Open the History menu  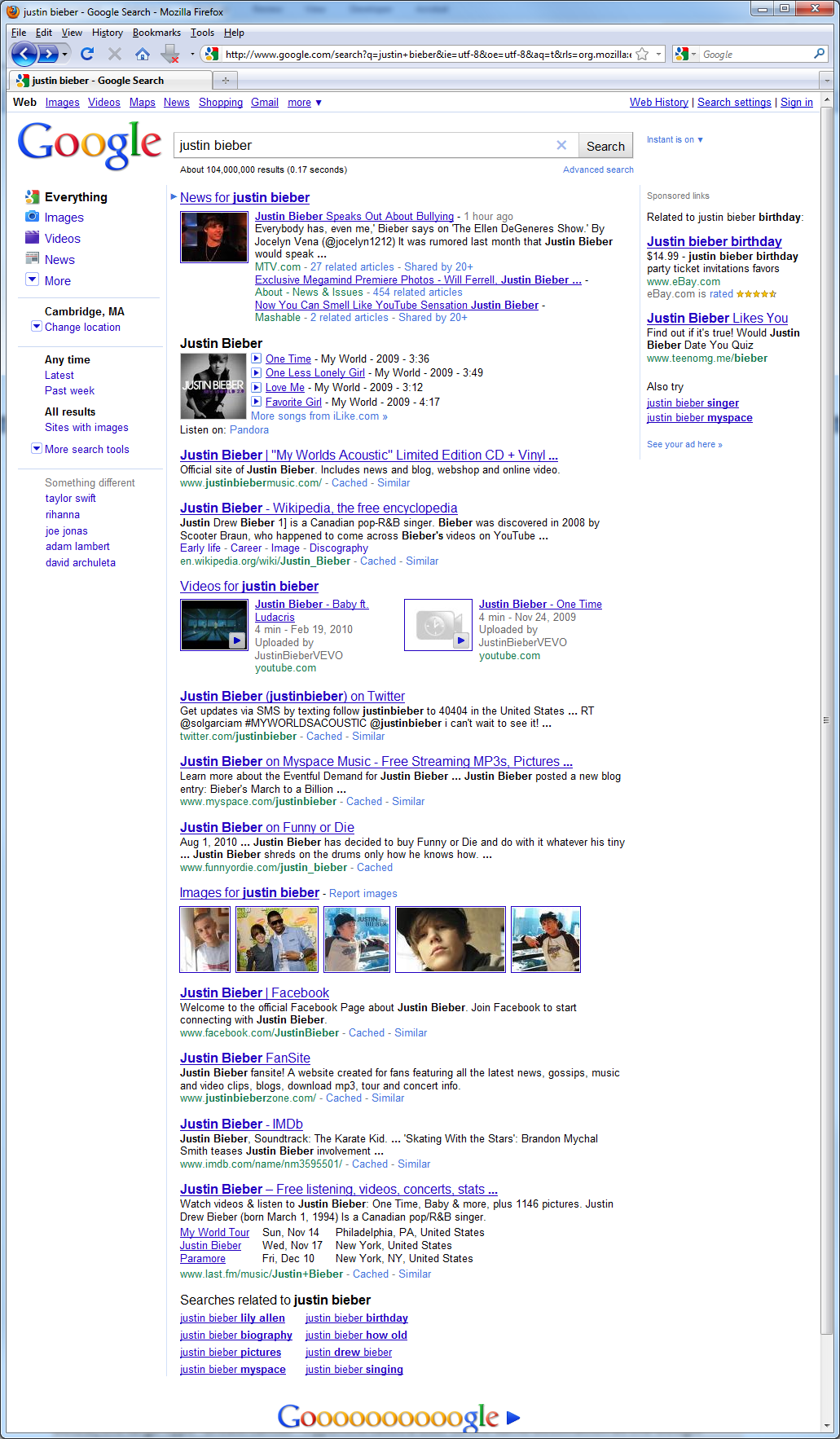(x=108, y=33)
